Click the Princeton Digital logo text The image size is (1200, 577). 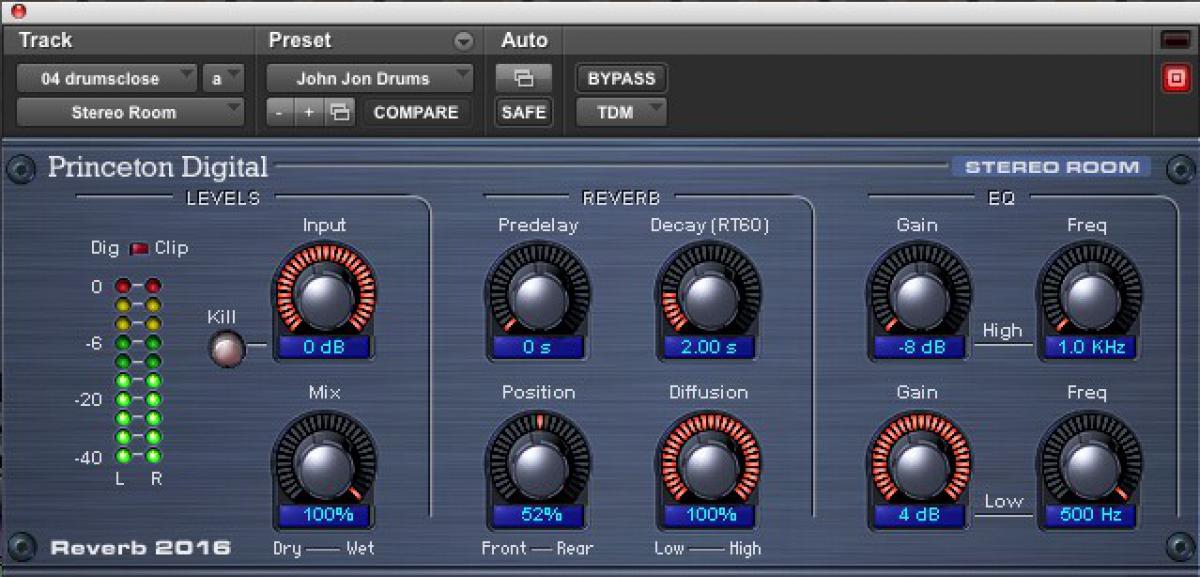click(158, 167)
